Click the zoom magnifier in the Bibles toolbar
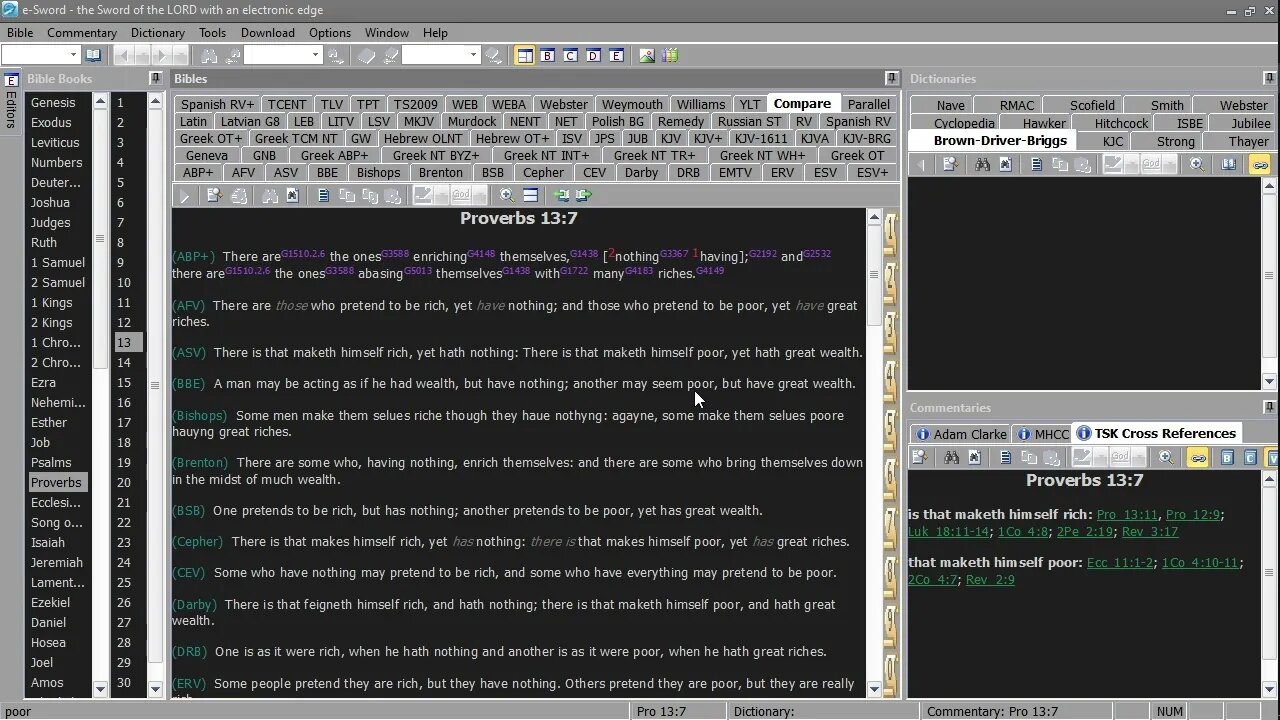This screenshot has height=720, width=1280. click(x=507, y=196)
